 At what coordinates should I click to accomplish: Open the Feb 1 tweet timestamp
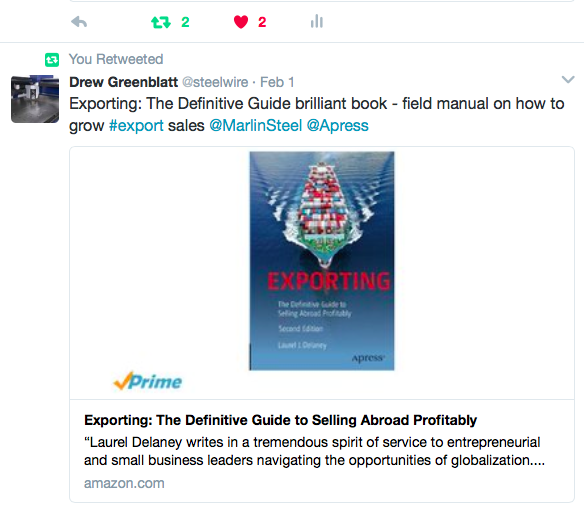click(277, 82)
